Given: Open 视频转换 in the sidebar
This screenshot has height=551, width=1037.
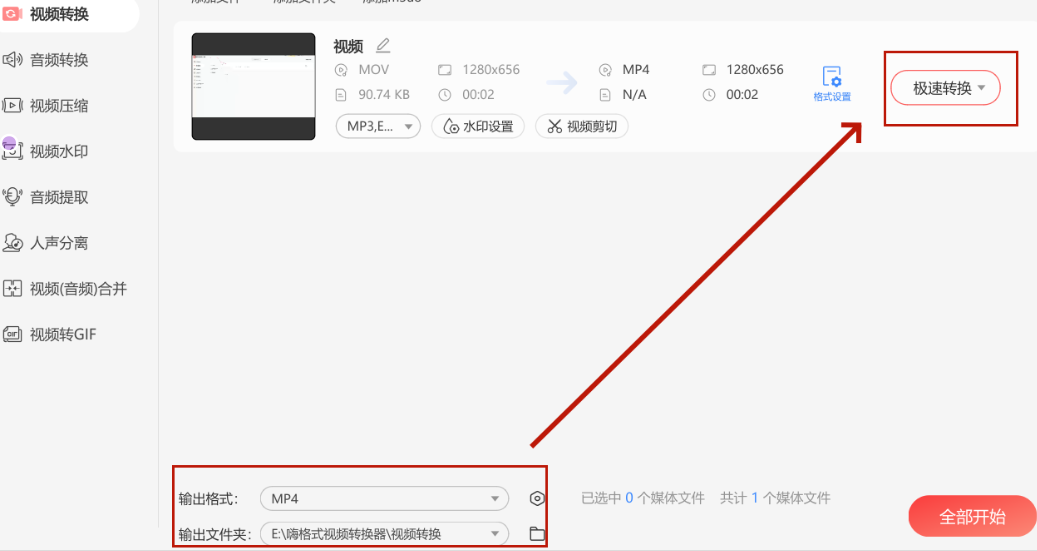Looking at the screenshot, I should (x=60, y=14).
